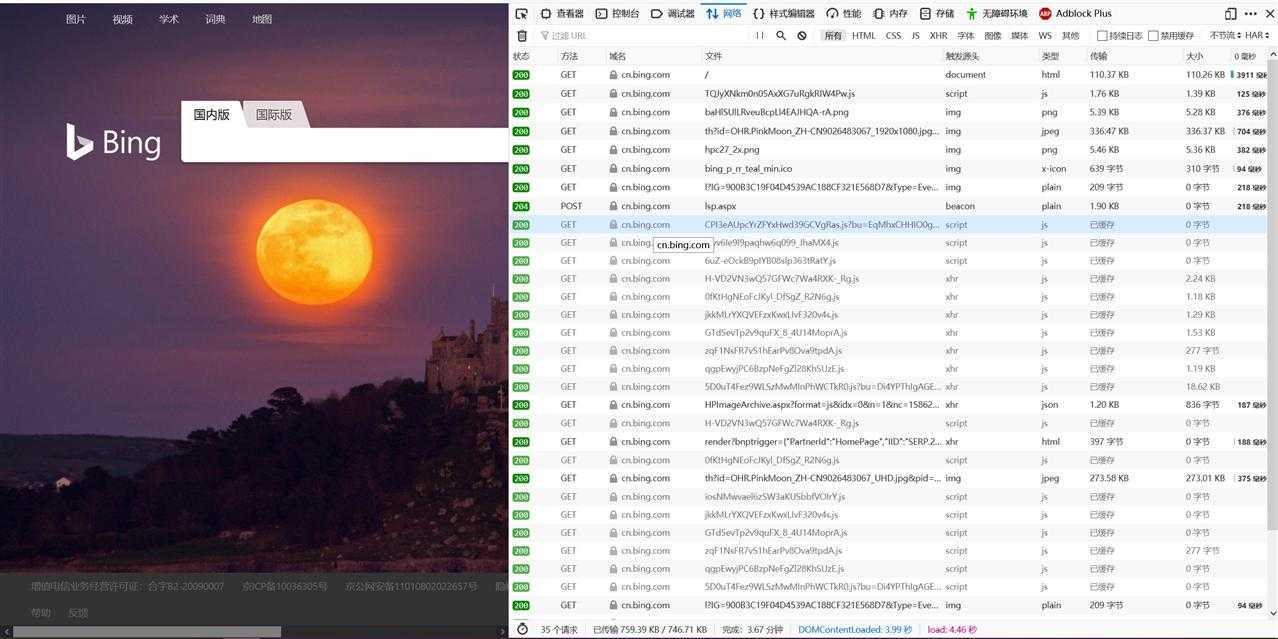Open the 性能 (Performance) panel
Viewport: 1278px width, 639px height.
(843, 14)
